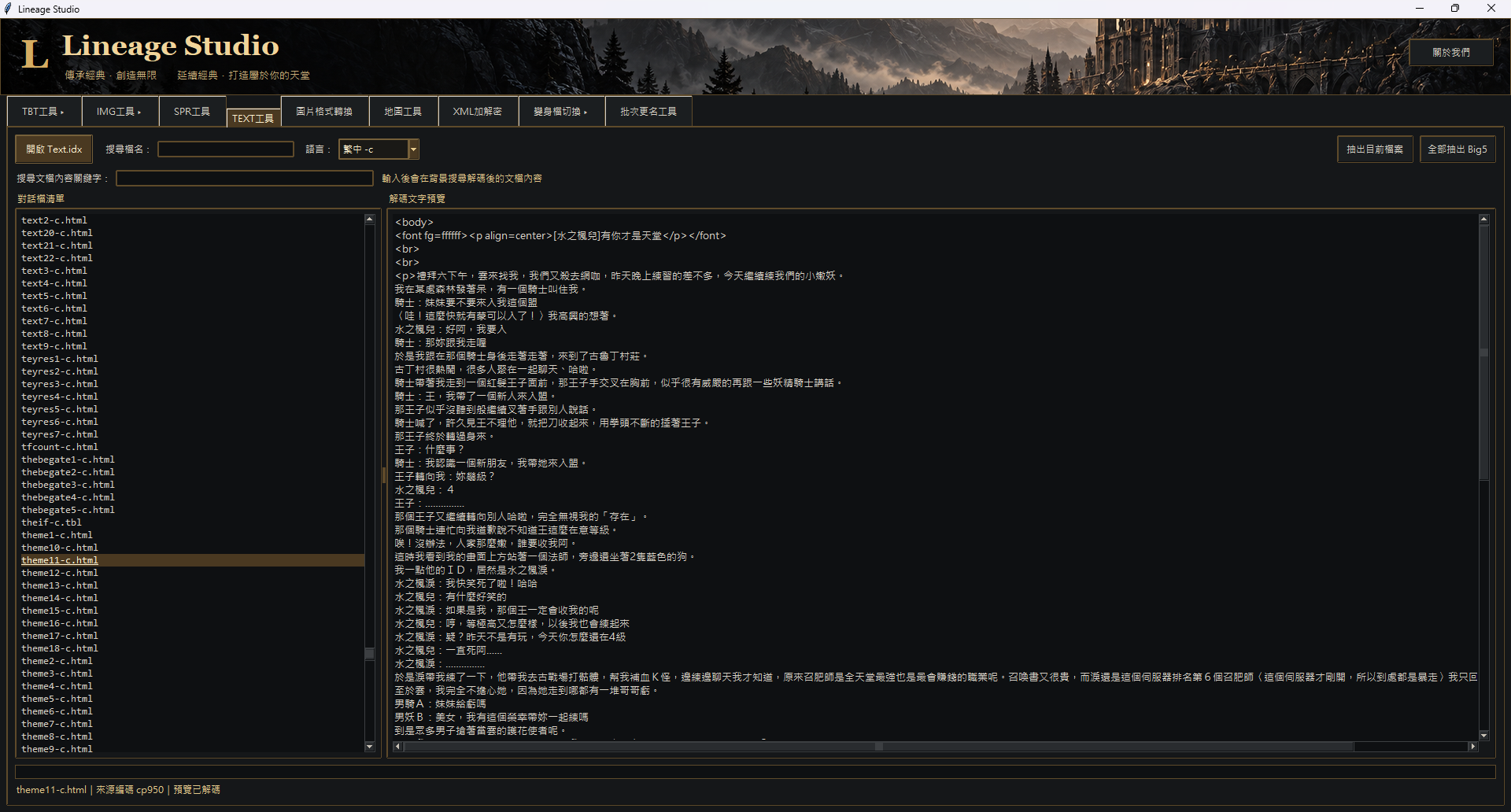Open the 圖片格式轉換 tab
1511x812 pixels.
[324, 112]
